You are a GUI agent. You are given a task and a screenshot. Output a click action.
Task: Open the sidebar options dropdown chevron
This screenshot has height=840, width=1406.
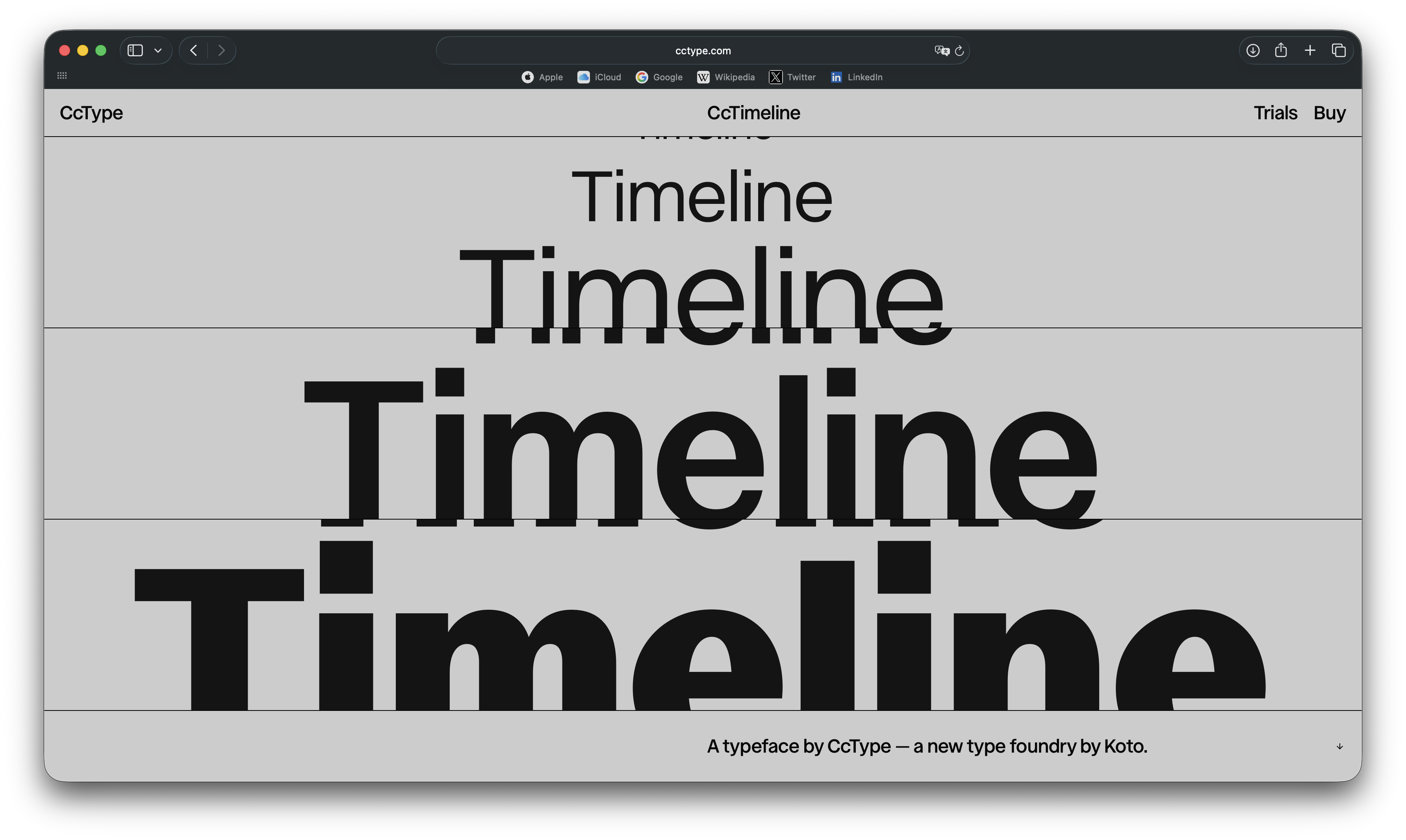click(x=158, y=50)
